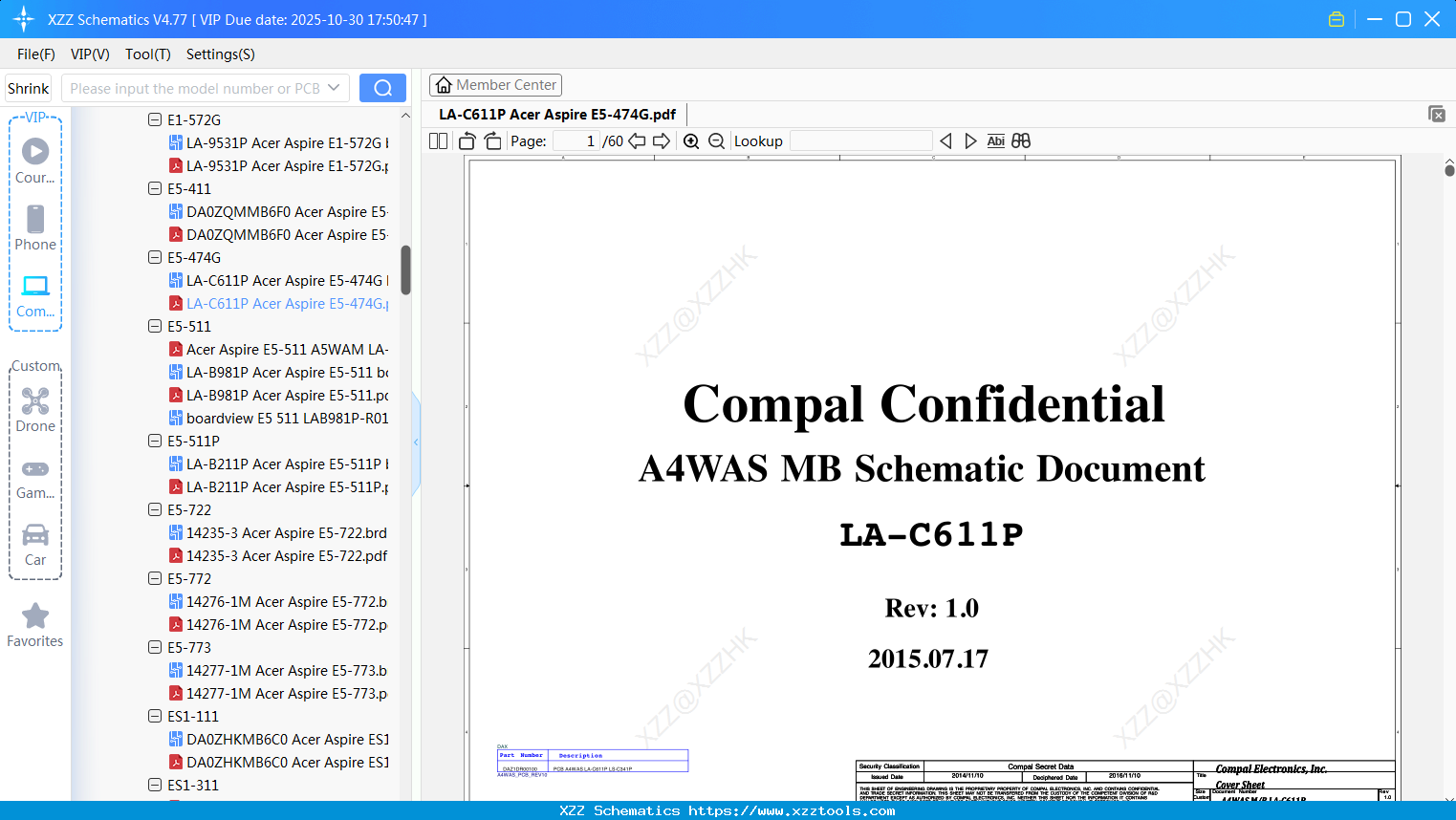Collapse the E5-474G tree folder
This screenshot has height=820, width=1456.
pos(155,257)
